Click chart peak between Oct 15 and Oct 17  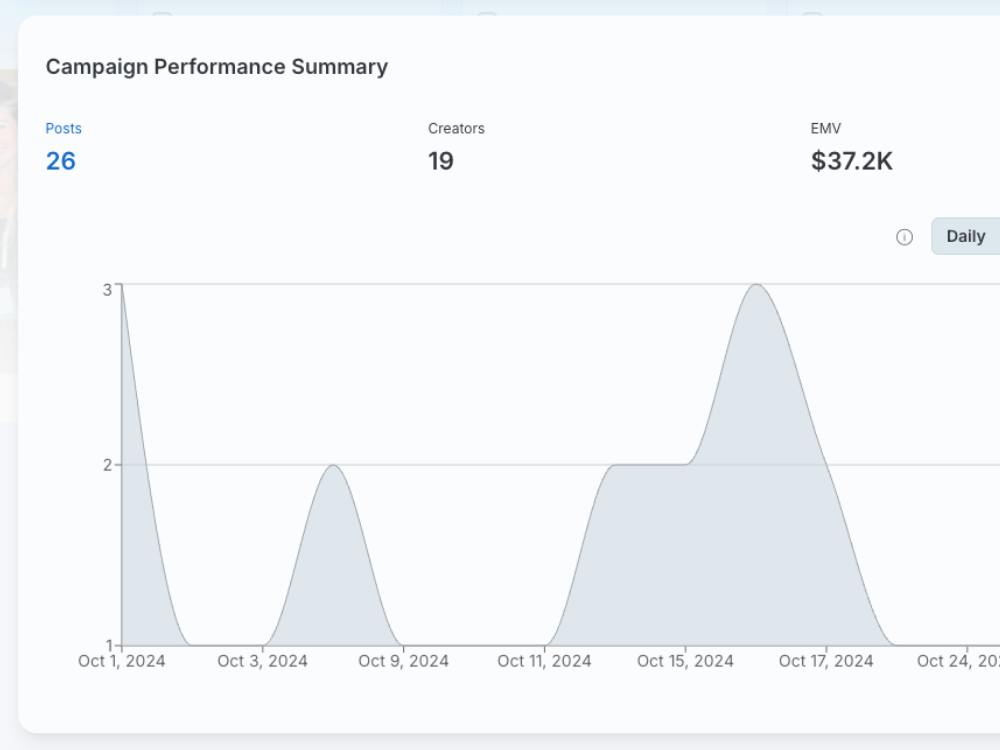tap(756, 286)
